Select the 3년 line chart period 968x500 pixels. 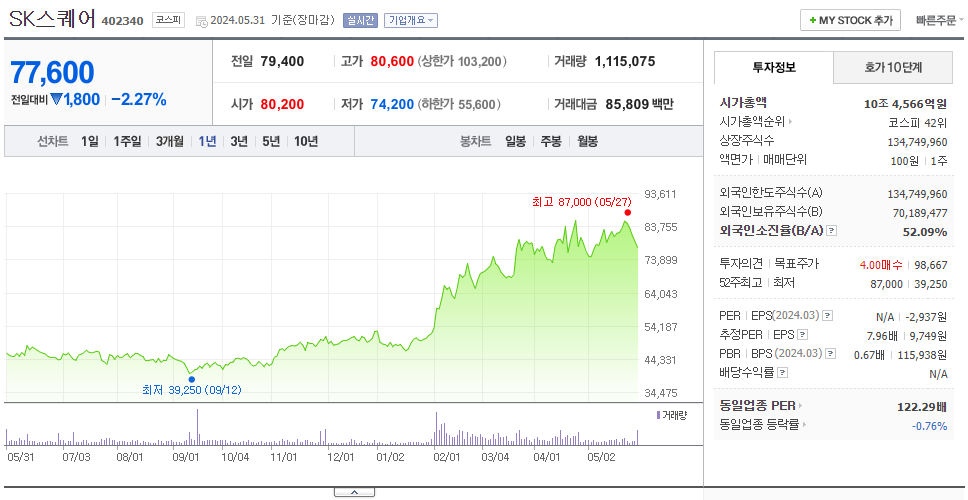(x=239, y=141)
